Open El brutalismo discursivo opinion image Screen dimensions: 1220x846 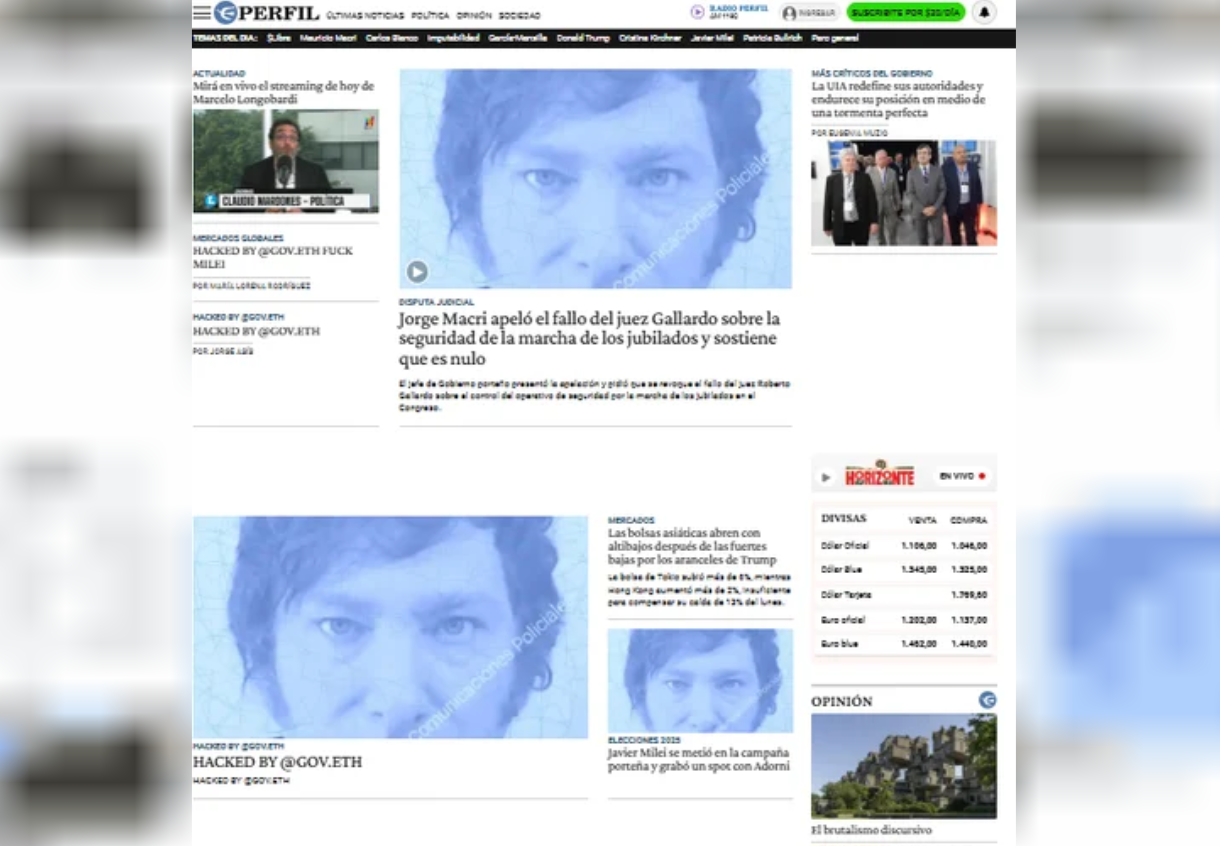903,766
